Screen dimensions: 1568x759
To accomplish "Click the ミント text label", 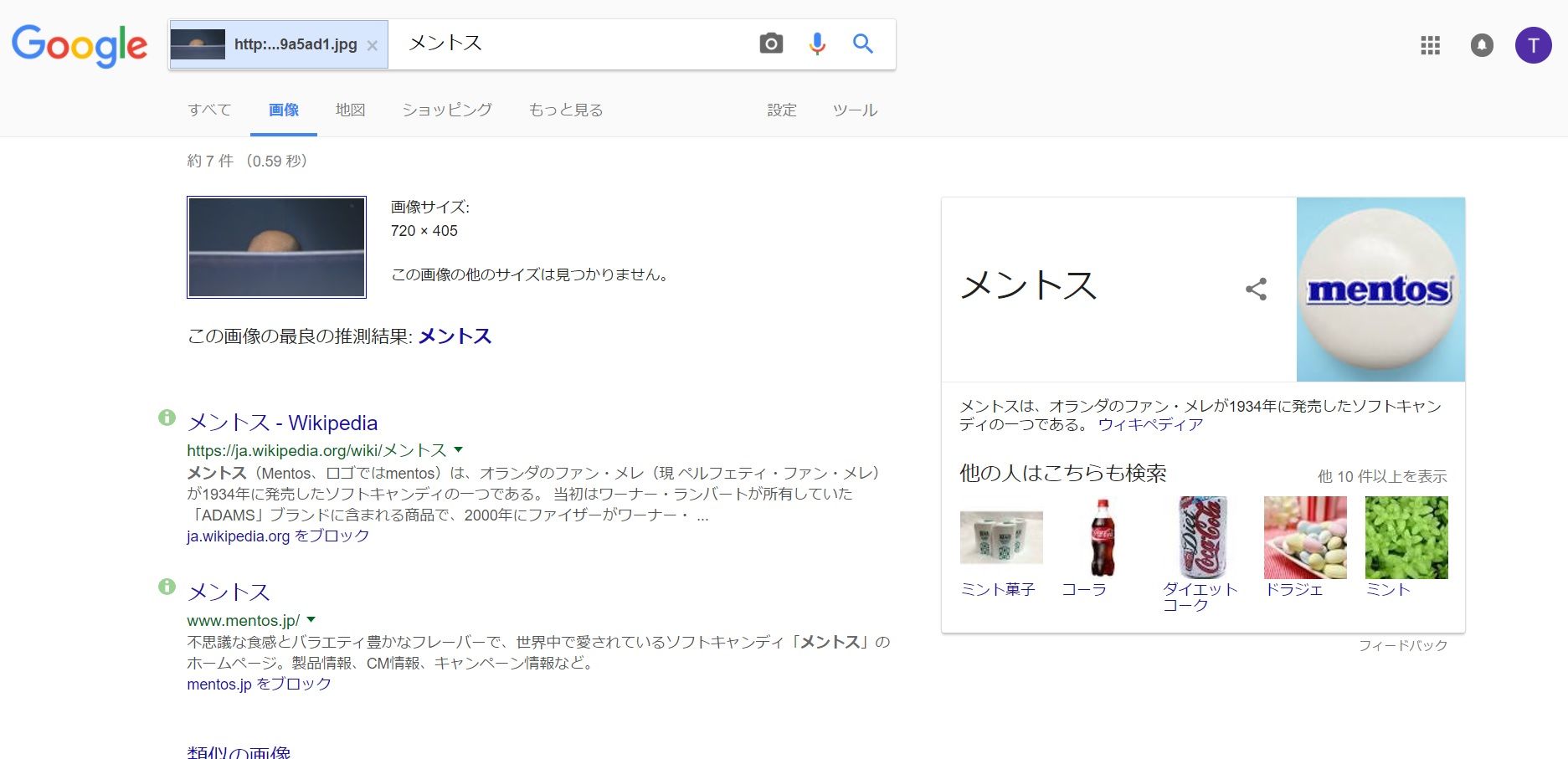I will coord(1388,589).
